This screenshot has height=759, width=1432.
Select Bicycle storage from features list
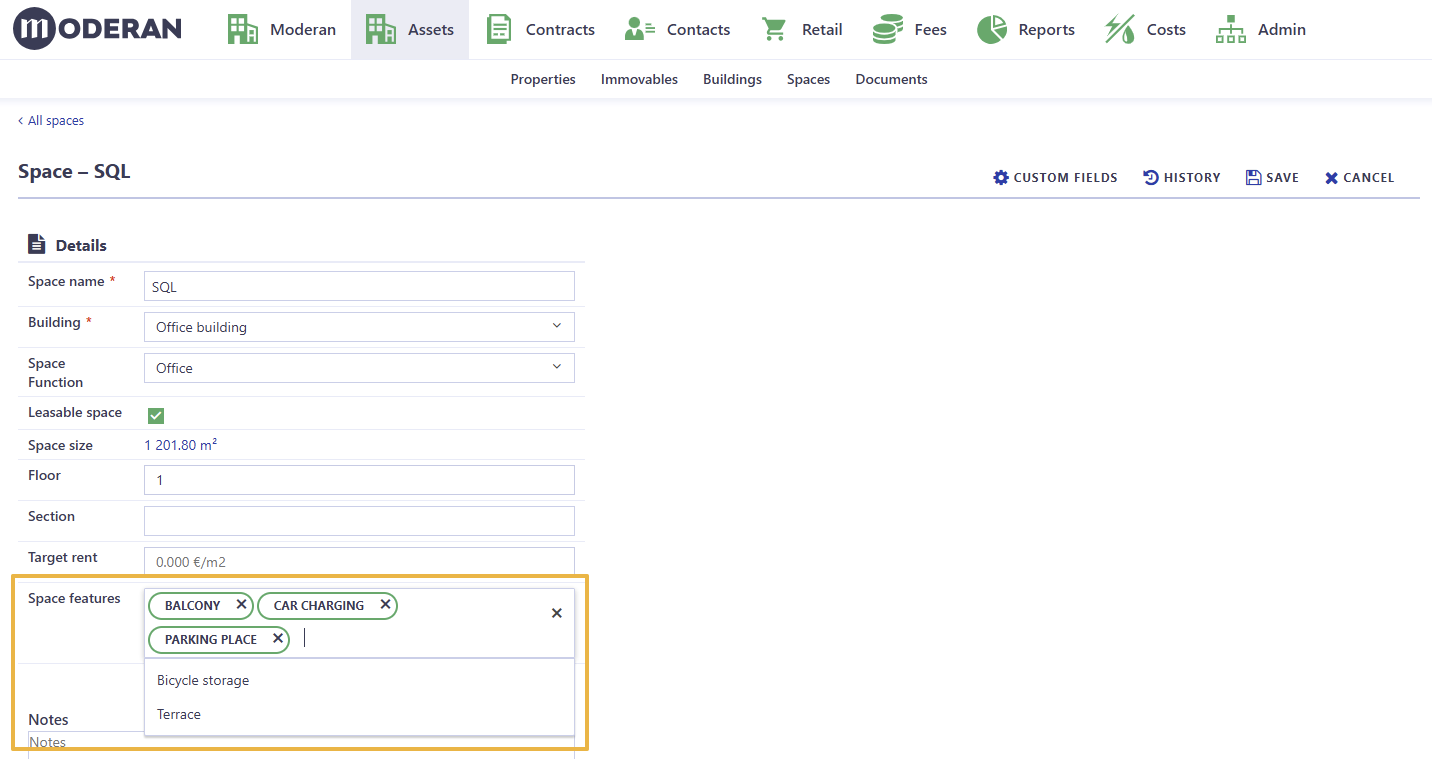click(203, 680)
